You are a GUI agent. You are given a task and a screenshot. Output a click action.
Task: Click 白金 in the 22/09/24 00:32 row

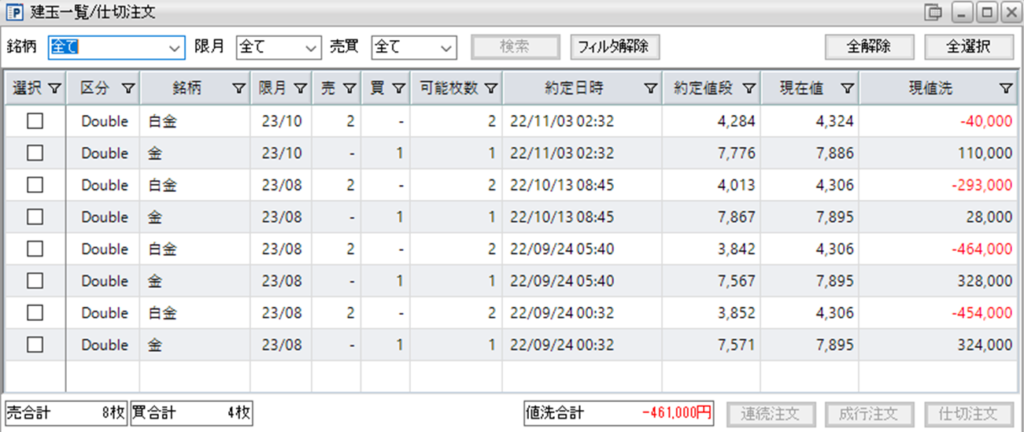(163, 313)
